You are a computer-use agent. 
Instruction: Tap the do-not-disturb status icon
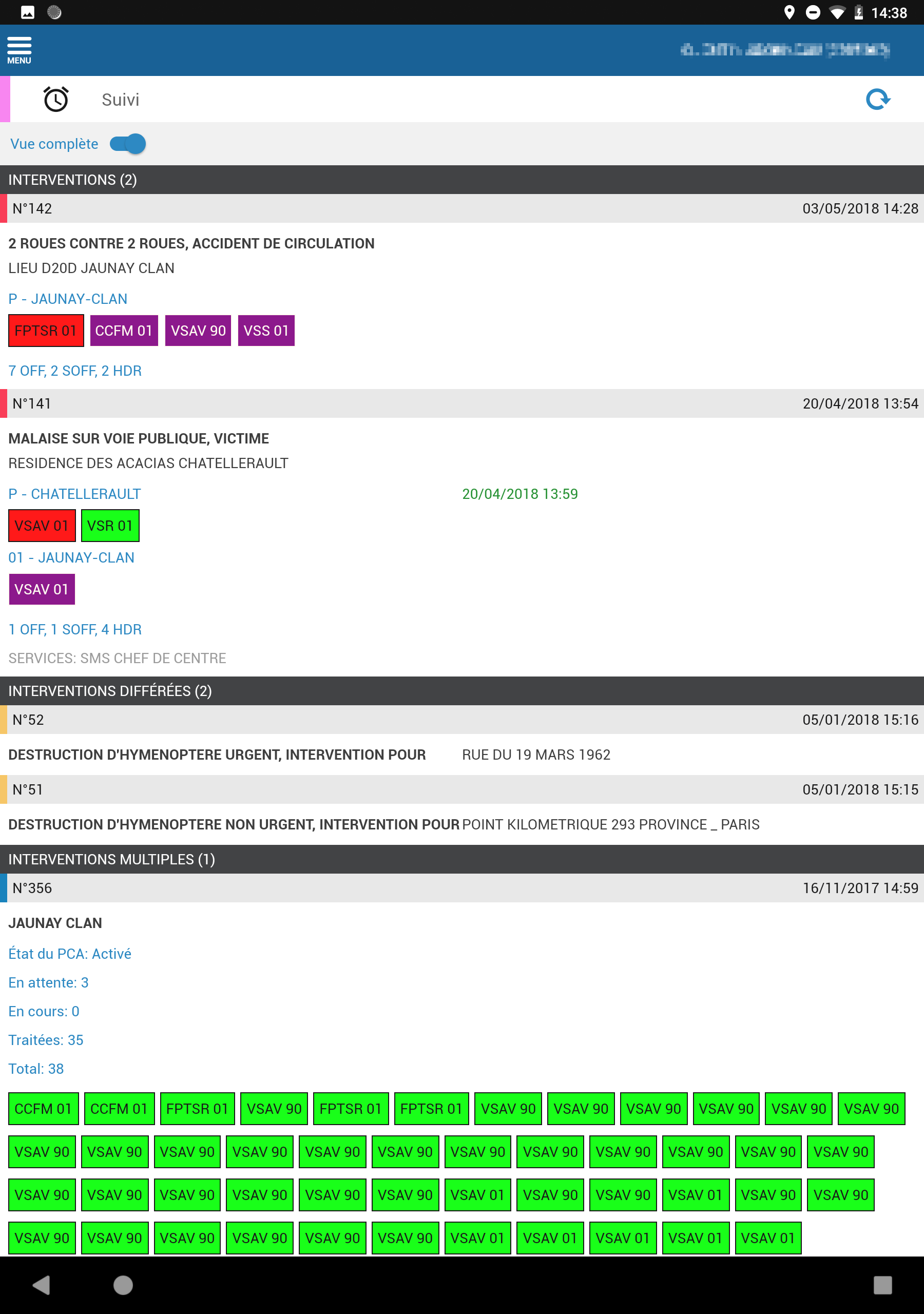tap(813, 13)
